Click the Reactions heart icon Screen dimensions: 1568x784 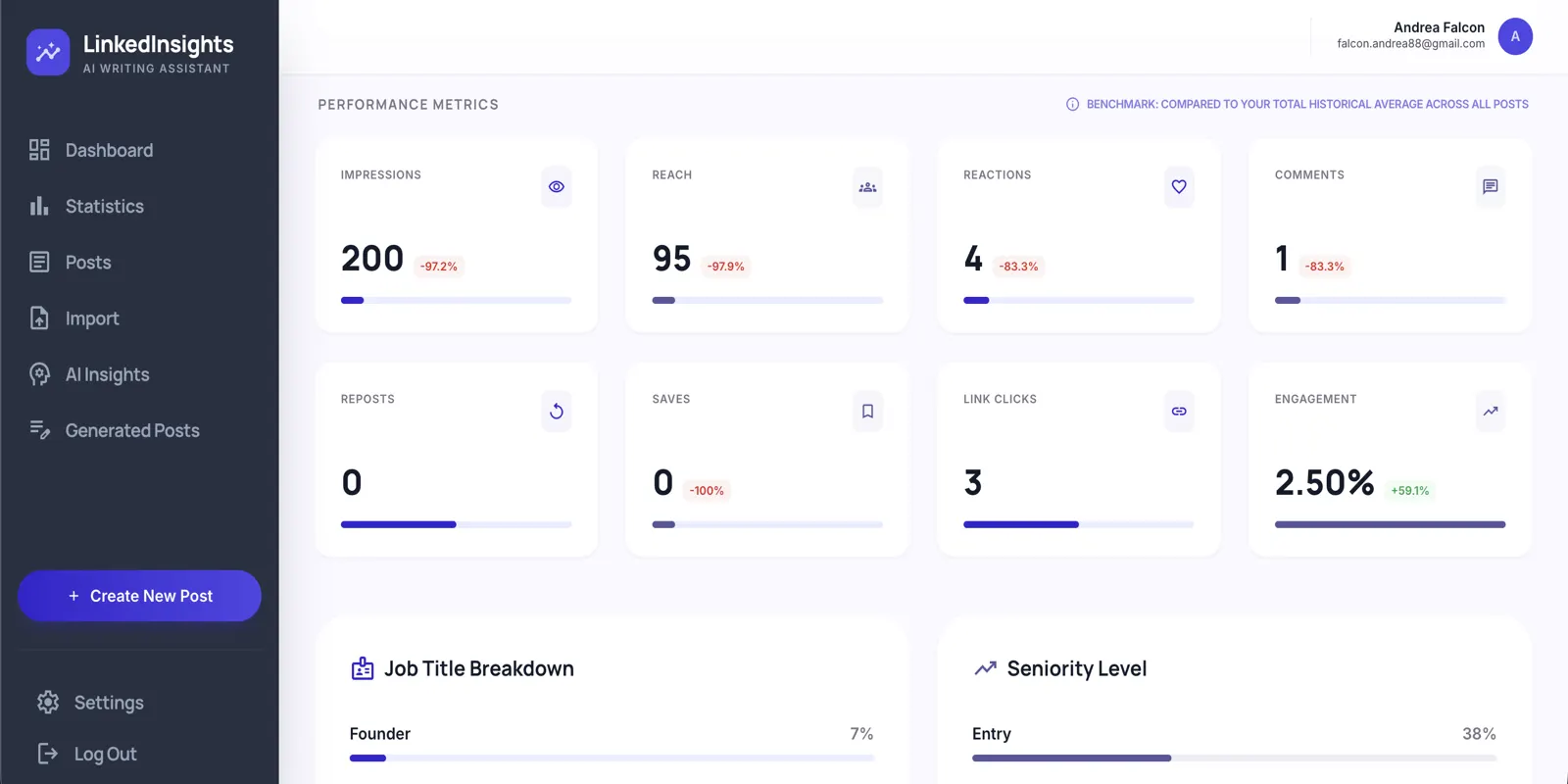pos(1179,187)
